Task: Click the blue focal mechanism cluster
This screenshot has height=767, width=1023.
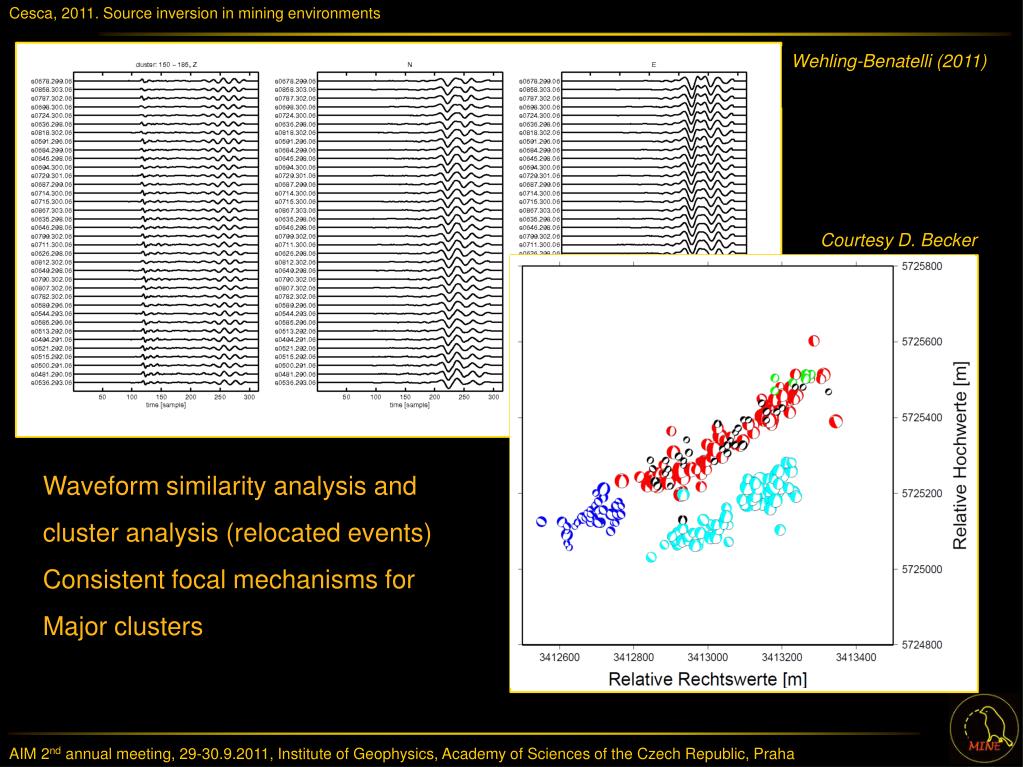Action: click(582, 516)
